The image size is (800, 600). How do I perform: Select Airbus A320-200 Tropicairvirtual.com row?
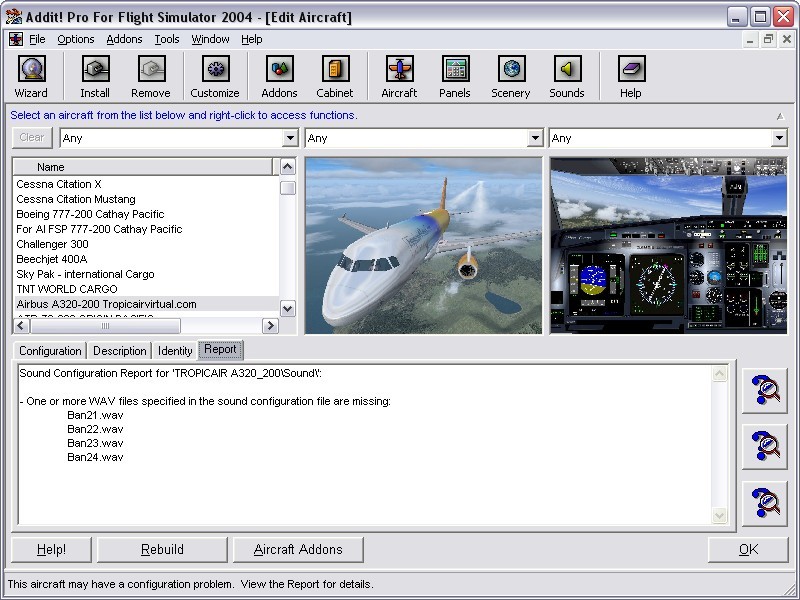coord(147,304)
